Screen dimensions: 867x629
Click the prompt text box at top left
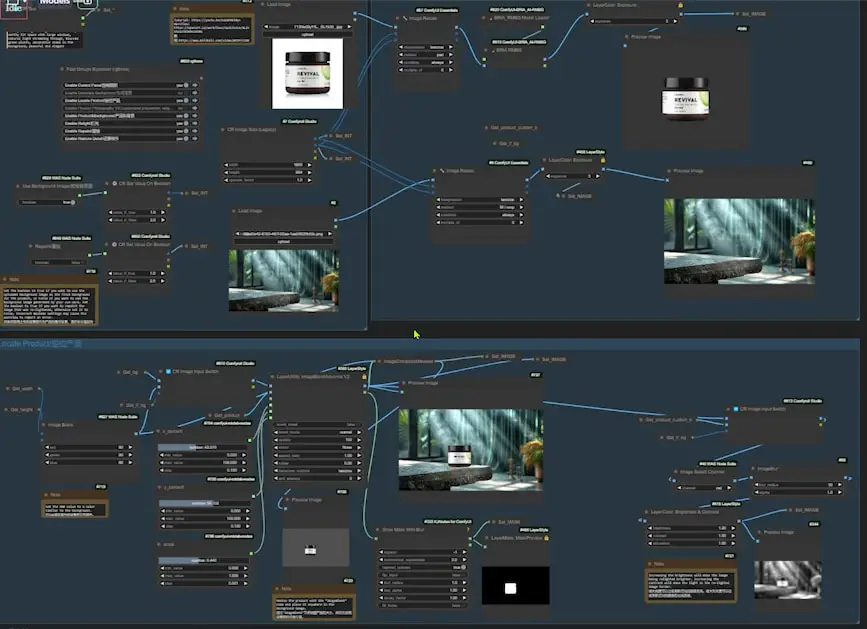coord(44,40)
